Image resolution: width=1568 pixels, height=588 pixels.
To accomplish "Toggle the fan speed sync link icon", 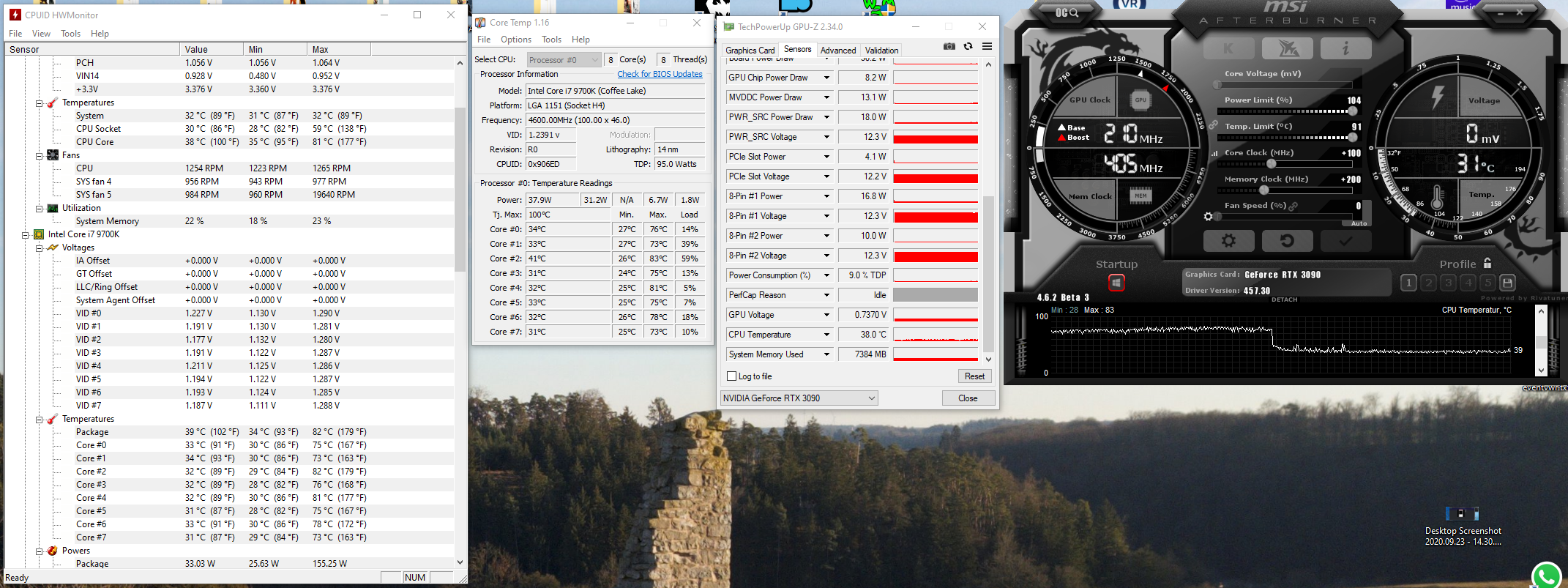I will (x=1293, y=206).
